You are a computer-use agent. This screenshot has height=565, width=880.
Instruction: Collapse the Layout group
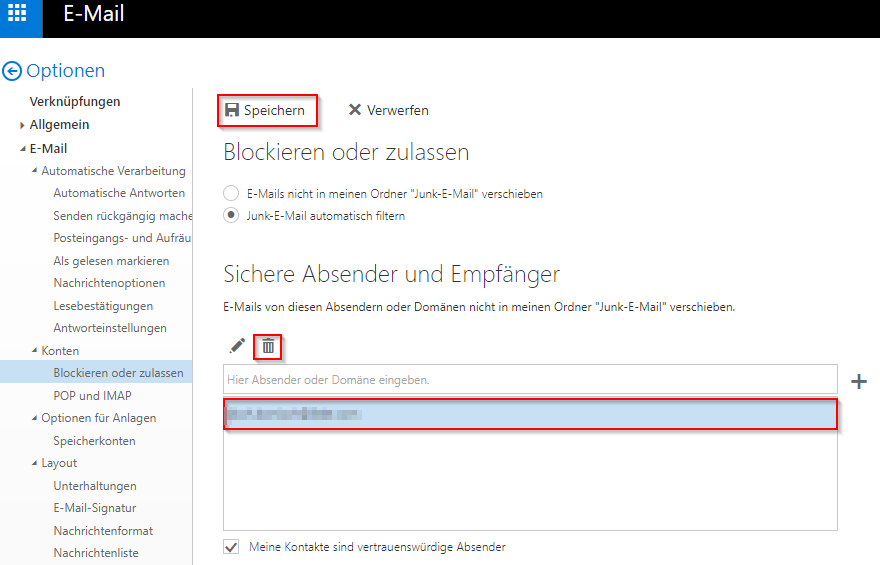[x=34, y=463]
